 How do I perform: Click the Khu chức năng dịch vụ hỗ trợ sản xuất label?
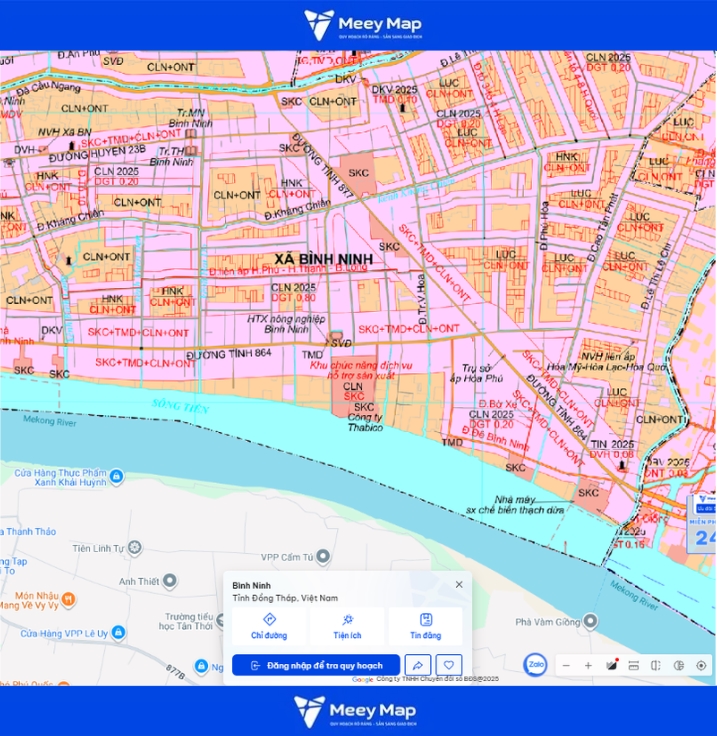[361, 370]
